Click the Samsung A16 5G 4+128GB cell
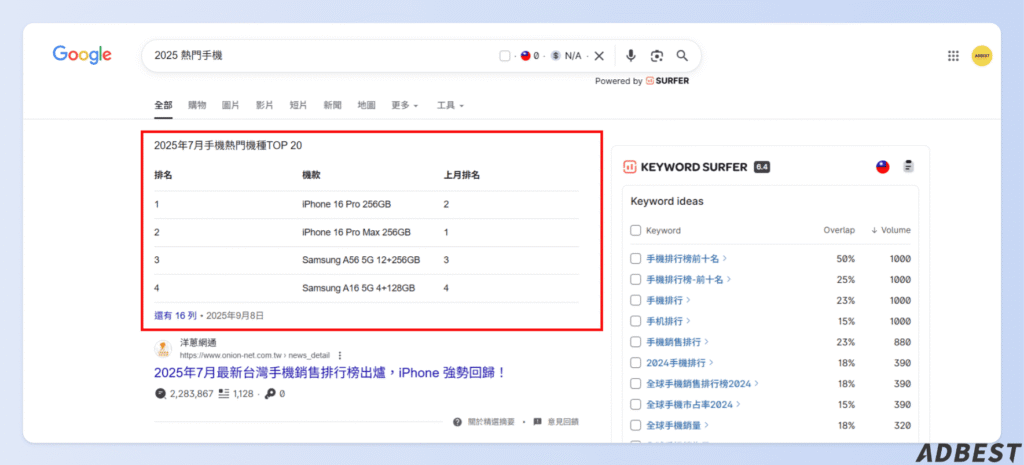 point(359,288)
